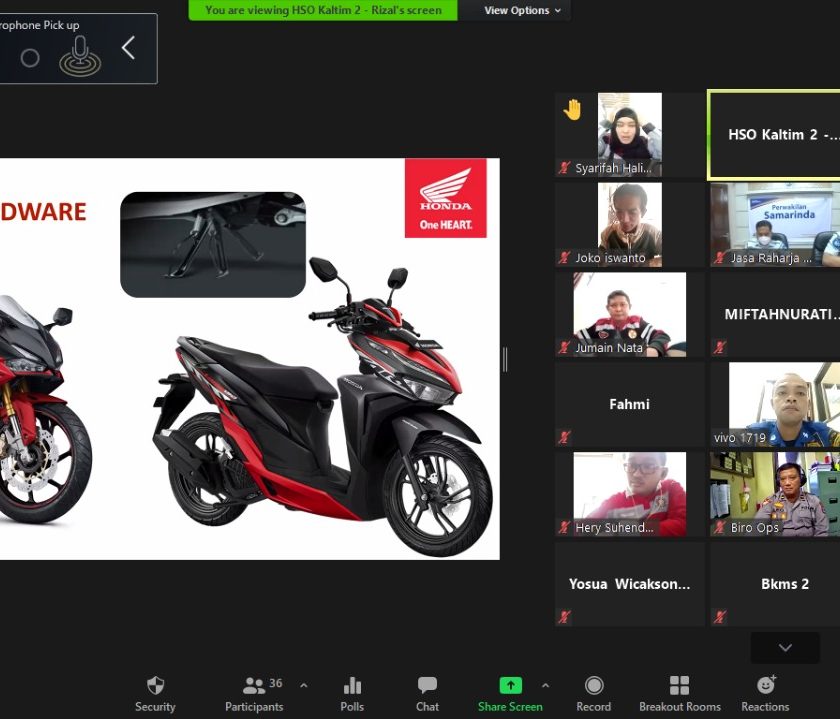Click the raised hand icon on Syarifah's tile
Viewport: 840px width, 719px height.
click(573, 110)
